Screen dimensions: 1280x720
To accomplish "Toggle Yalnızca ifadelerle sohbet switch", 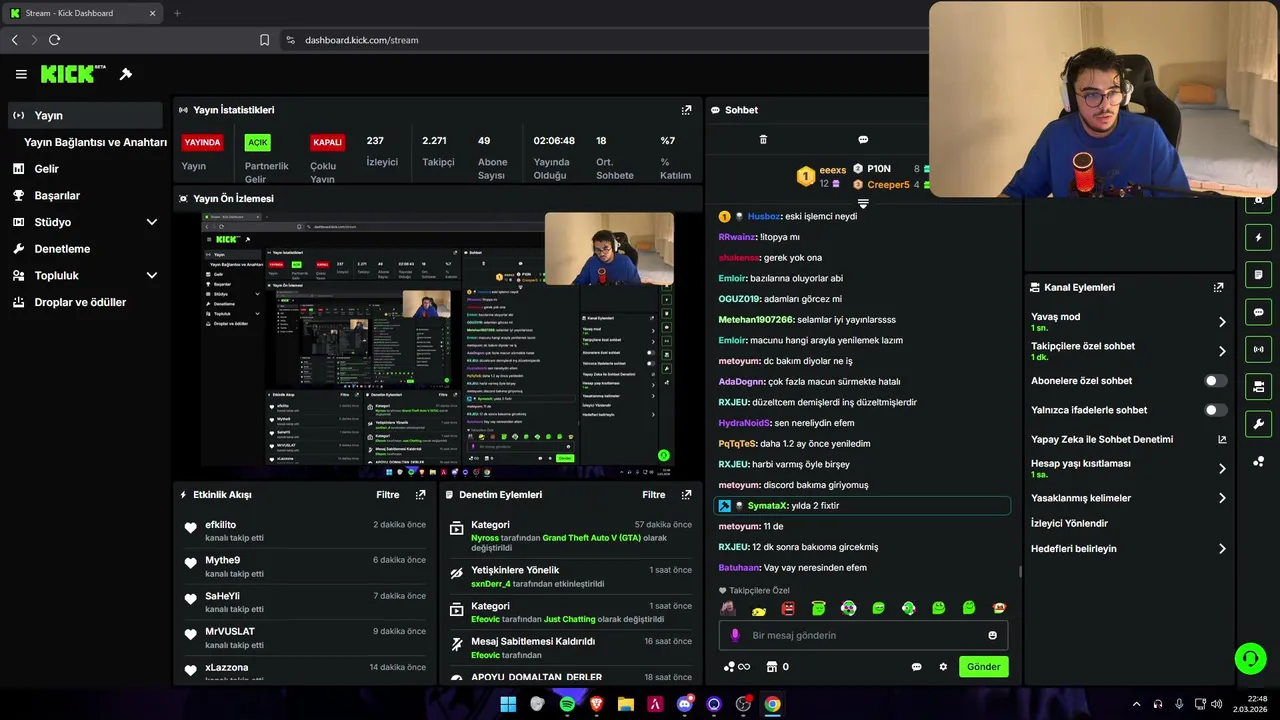I will point(1216,410).
